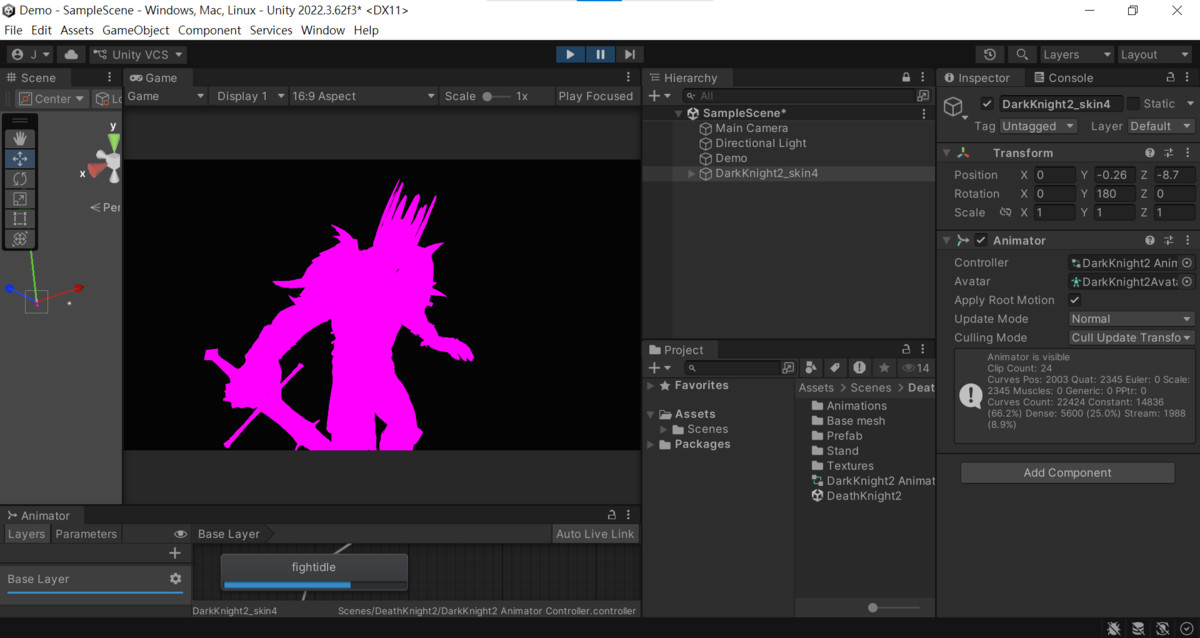This screenshot has height=638, width=1200.
Task: Select the Transform tool
Action: 20,239
